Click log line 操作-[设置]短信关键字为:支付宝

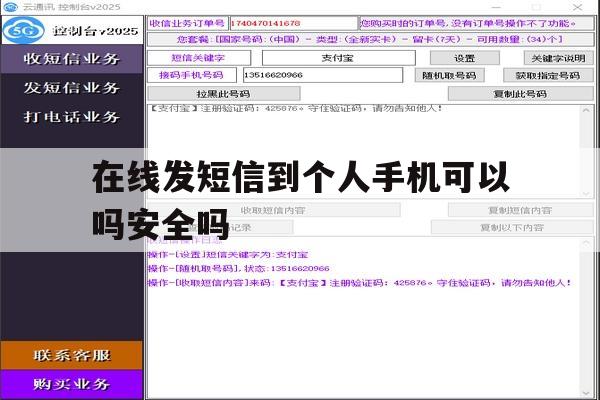pyautogui.click(x=228, y=255)
